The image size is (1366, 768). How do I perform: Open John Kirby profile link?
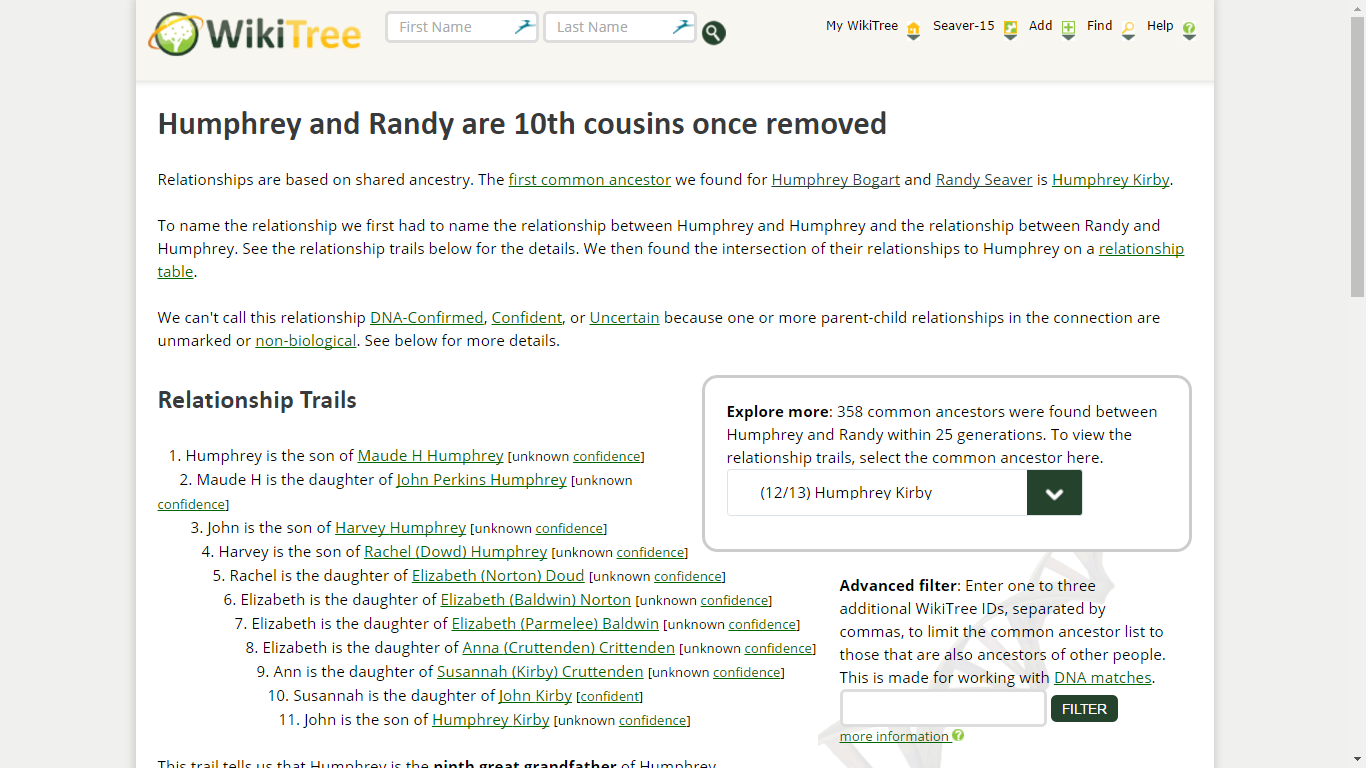pyautogui.click(x=535, y=696)
